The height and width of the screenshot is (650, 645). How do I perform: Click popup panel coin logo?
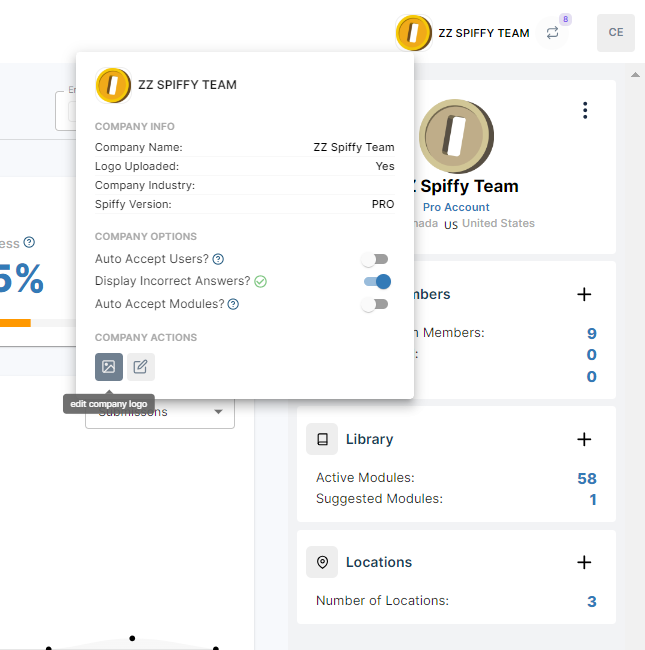pyautogui.click(x=113, y=85)
